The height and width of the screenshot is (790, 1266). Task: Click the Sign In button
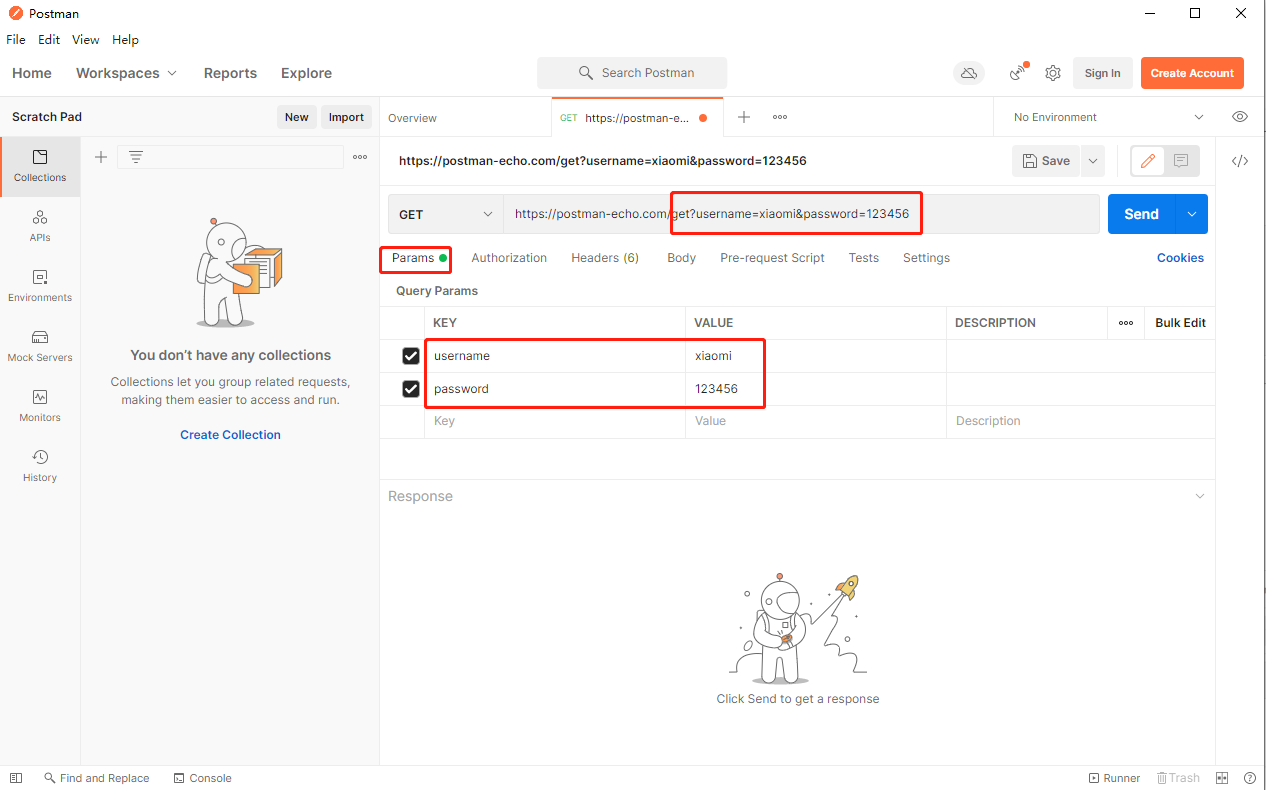coord(1102,73)
